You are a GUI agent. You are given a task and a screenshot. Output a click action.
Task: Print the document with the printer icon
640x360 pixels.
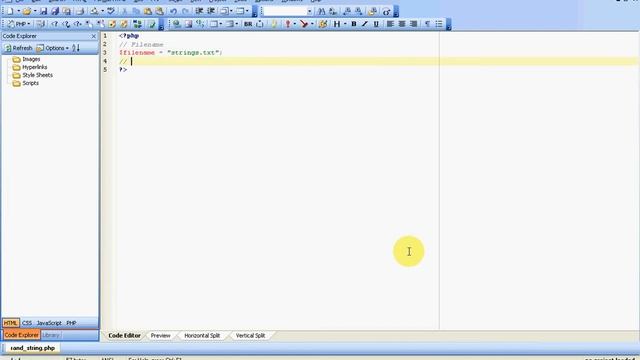click(80, 11)
